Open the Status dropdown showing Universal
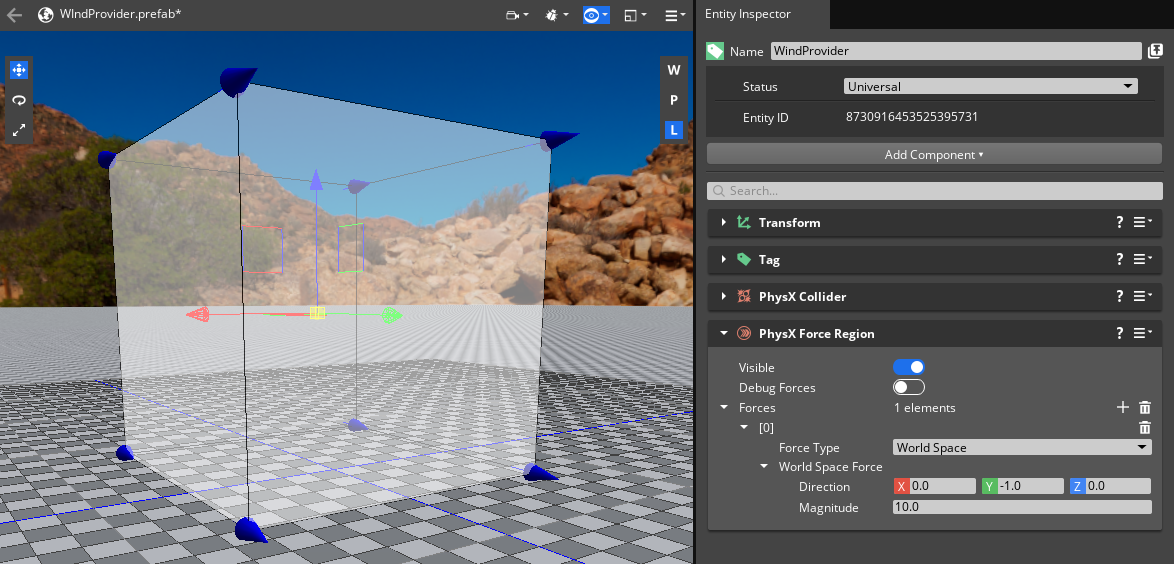 (x=990, y=87)
